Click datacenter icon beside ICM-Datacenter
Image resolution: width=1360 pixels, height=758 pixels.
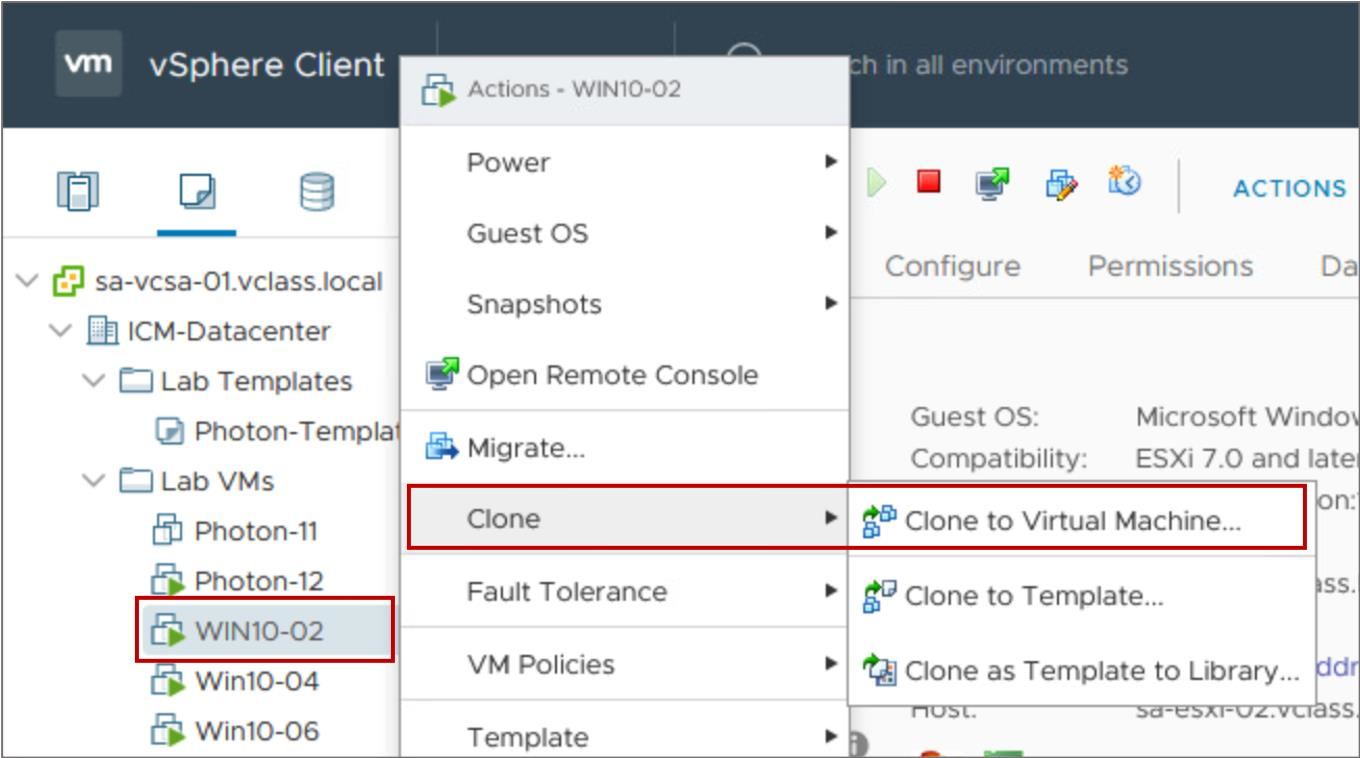coord(102,331)
